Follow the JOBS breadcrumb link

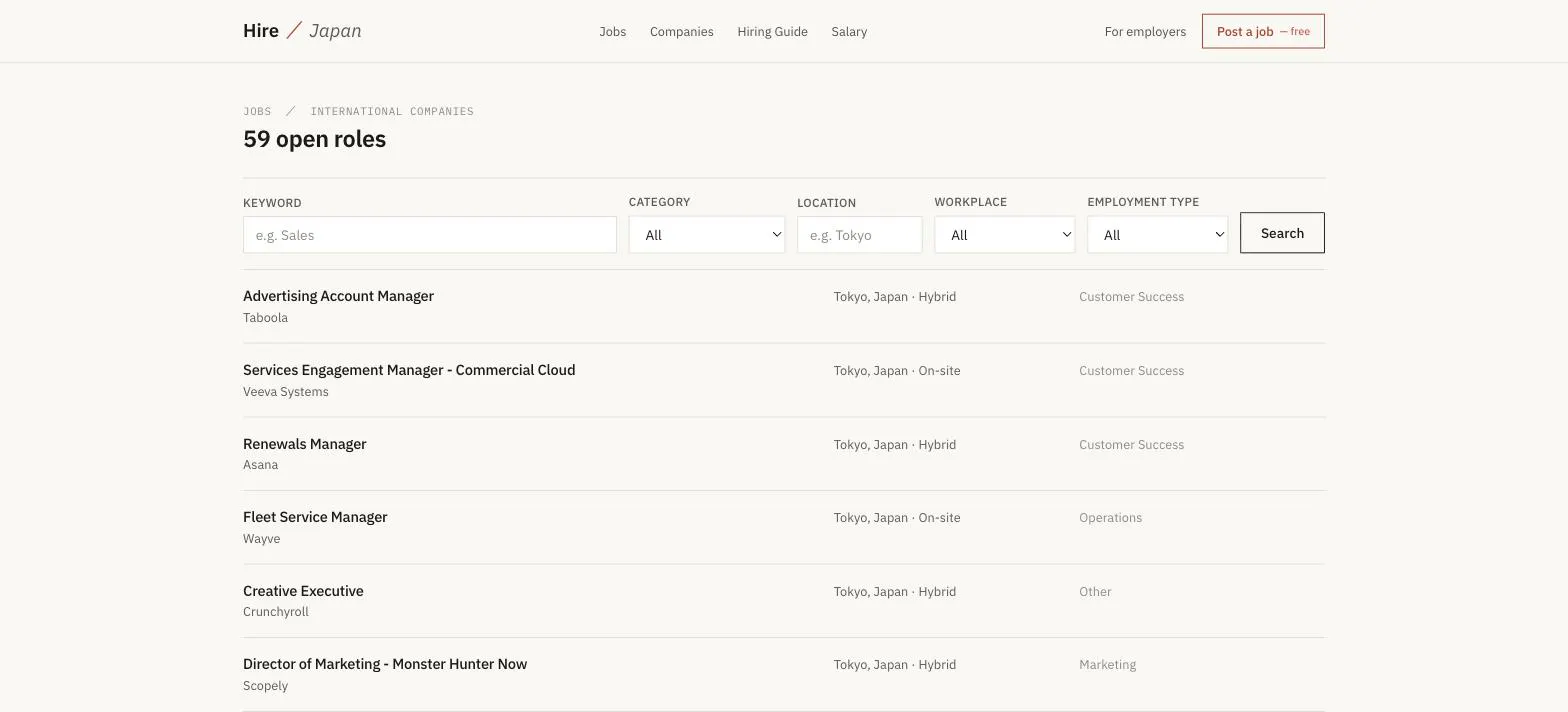pos(257,111)
